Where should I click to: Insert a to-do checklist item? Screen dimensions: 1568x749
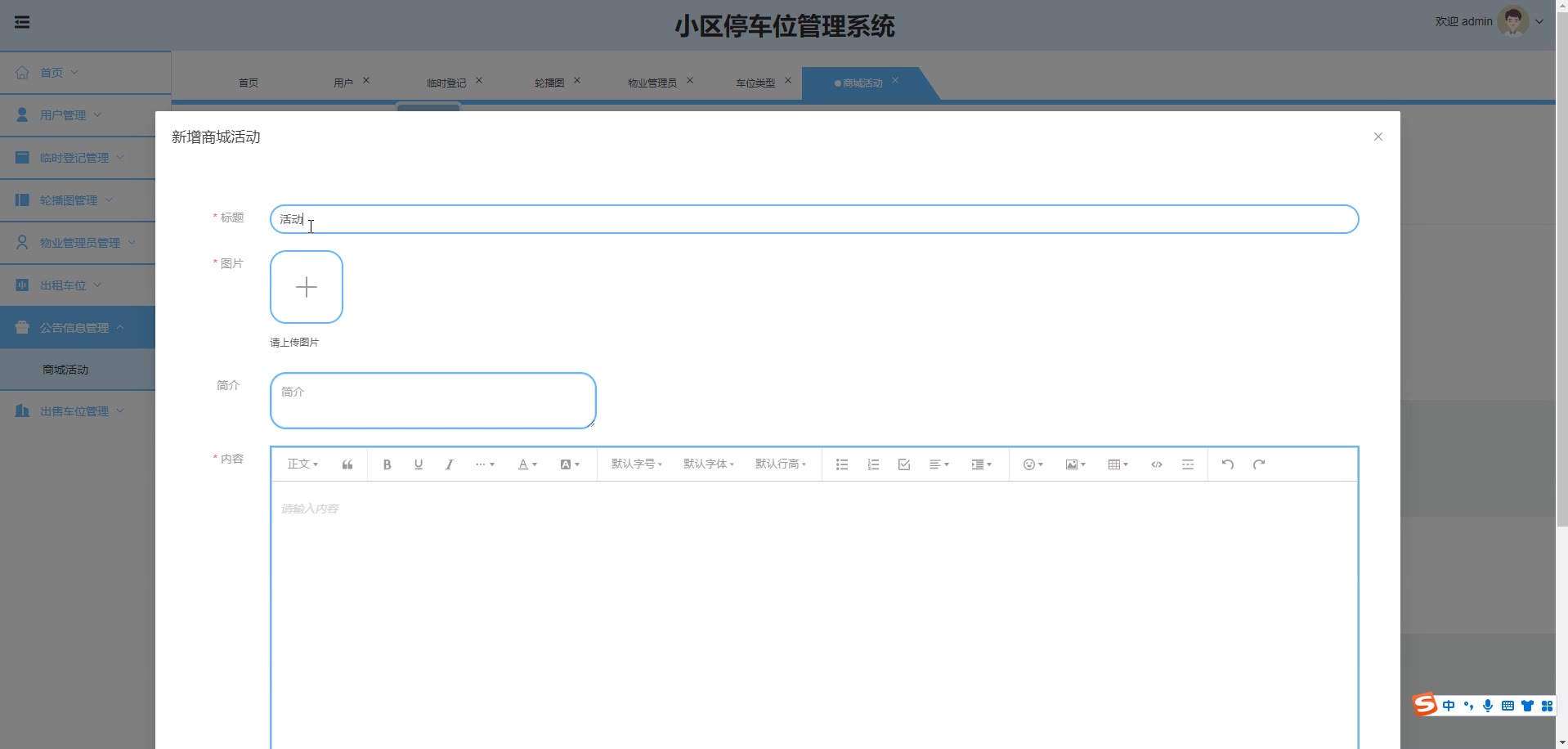point(903,464)
